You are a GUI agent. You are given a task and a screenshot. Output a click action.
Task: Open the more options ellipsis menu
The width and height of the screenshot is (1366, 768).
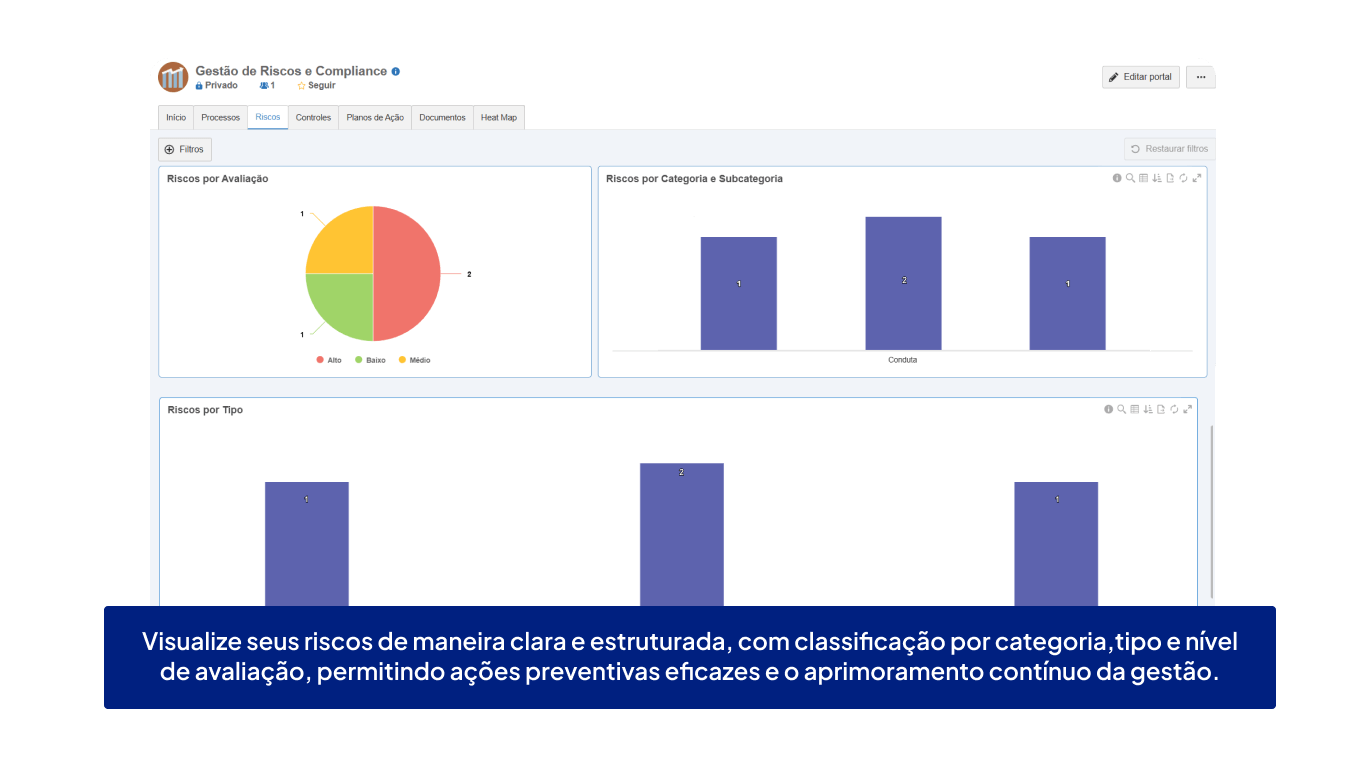(x=1200, y=77)
